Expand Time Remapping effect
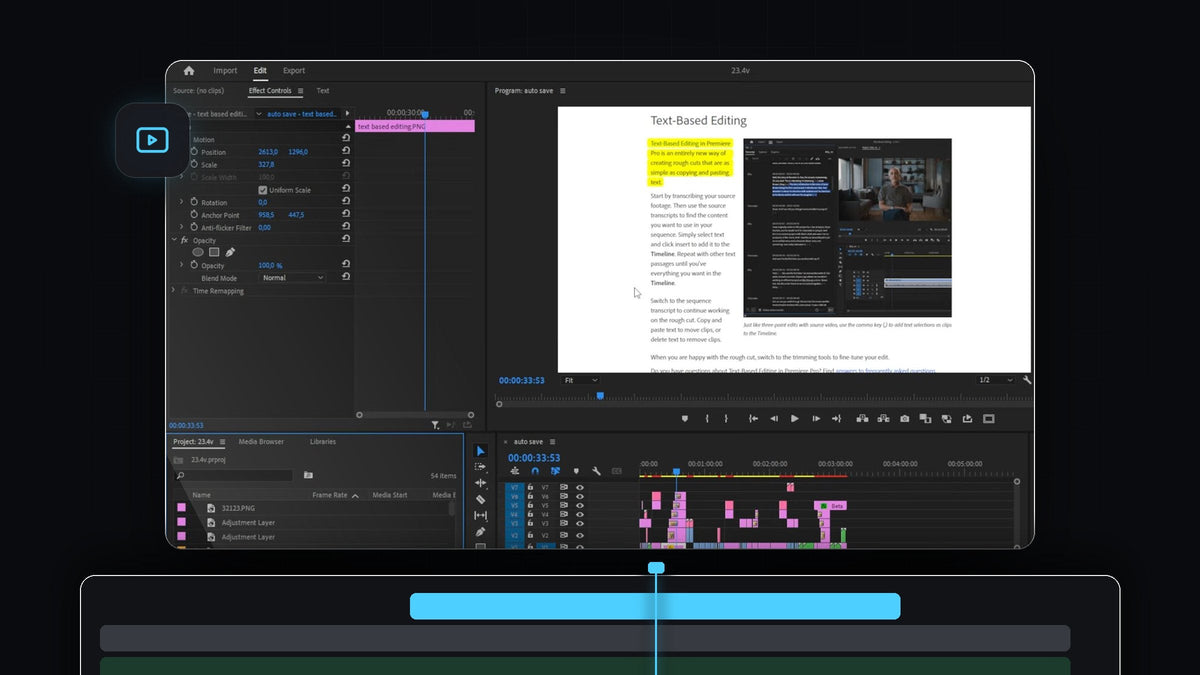Viewport: 1200px width, 675px height. point(173,290)
